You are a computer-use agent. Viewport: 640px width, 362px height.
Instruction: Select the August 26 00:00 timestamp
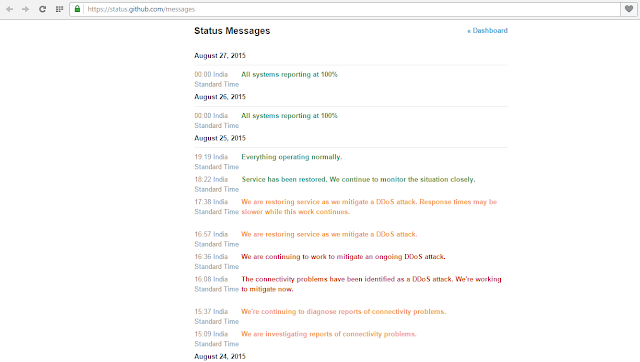point(216,120)
